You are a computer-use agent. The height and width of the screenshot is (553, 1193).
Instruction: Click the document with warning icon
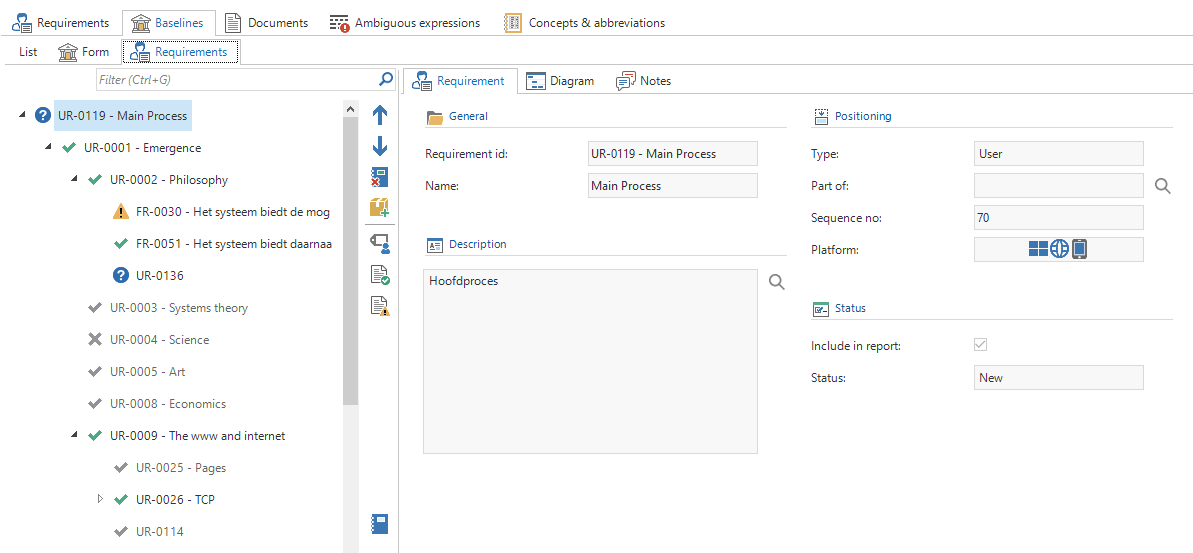tap(380, 306)
